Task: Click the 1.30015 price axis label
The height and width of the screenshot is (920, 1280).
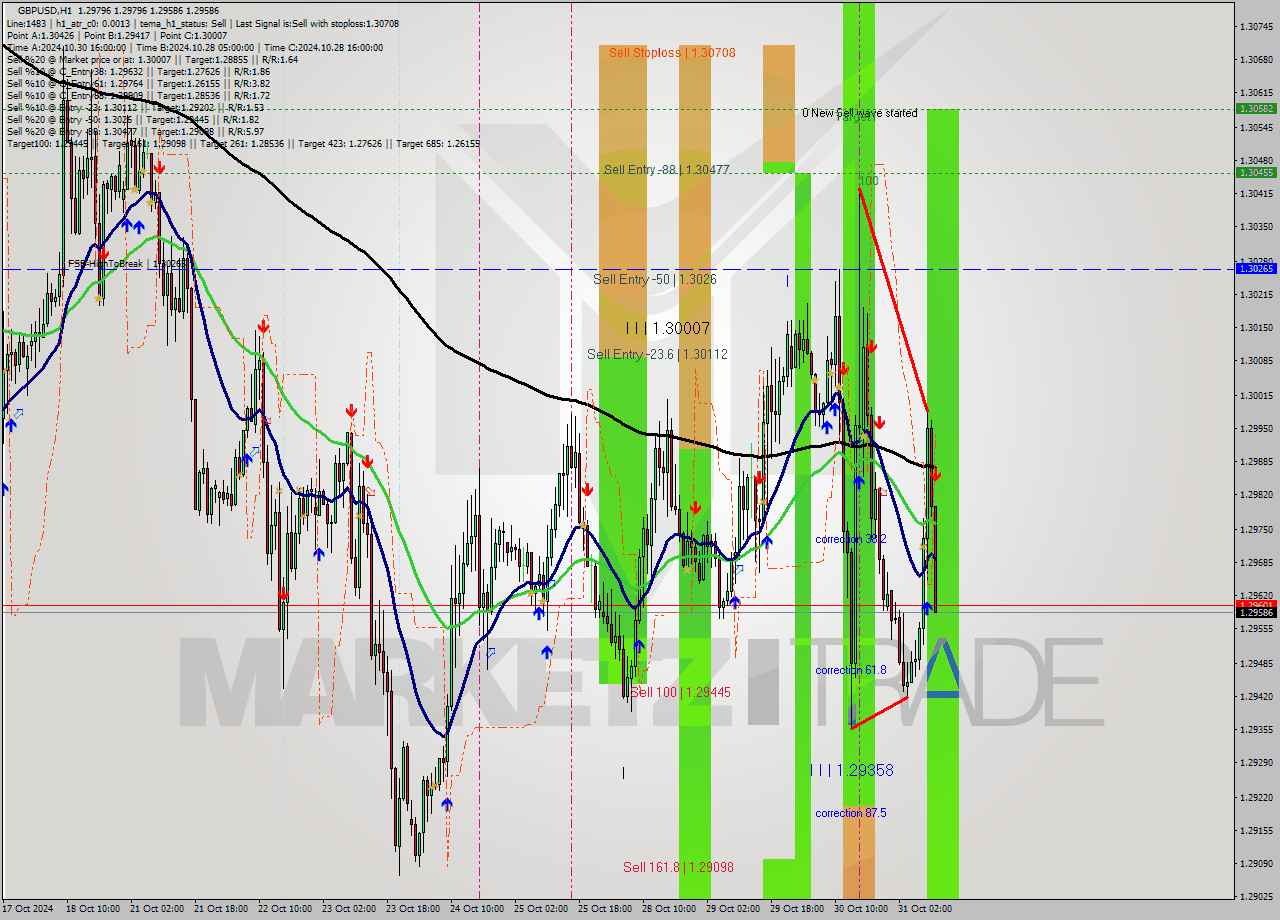Action: click(x=1256, y=395)
